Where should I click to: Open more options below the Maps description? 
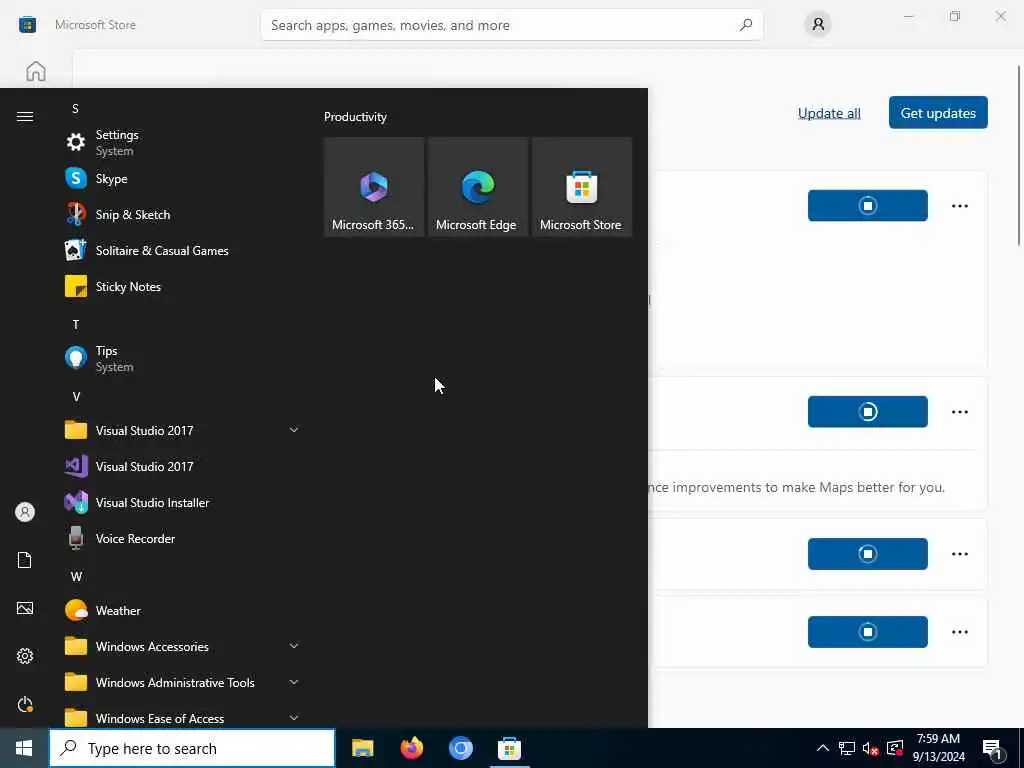(x=959, y=554)
